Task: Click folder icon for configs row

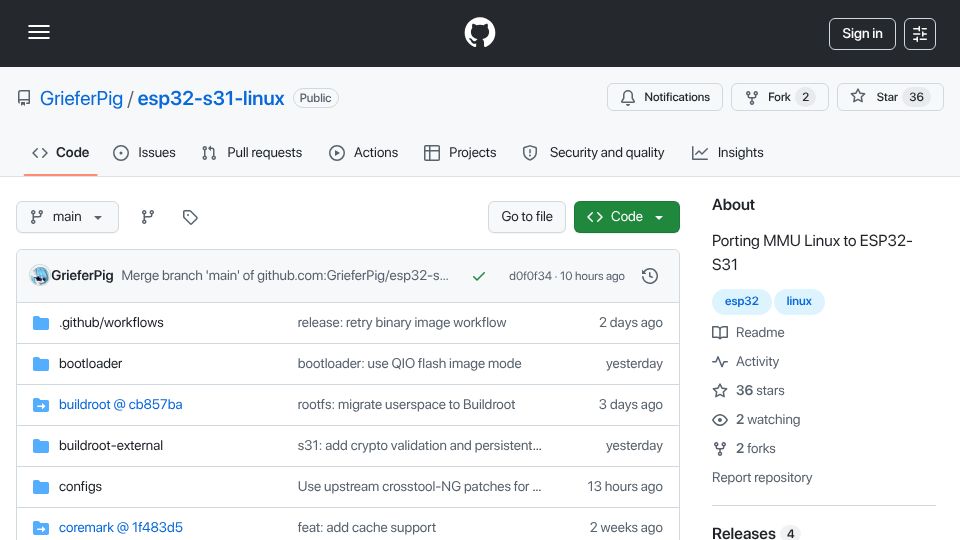Action: click(41, 487)
